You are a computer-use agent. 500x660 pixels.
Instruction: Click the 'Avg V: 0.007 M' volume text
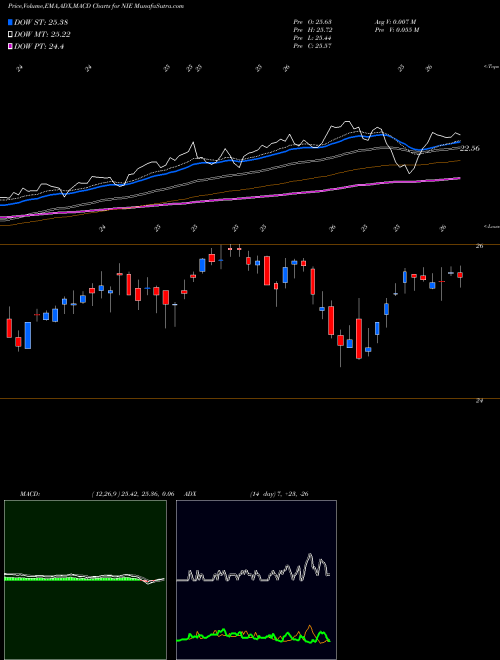[x=395, y=21]
